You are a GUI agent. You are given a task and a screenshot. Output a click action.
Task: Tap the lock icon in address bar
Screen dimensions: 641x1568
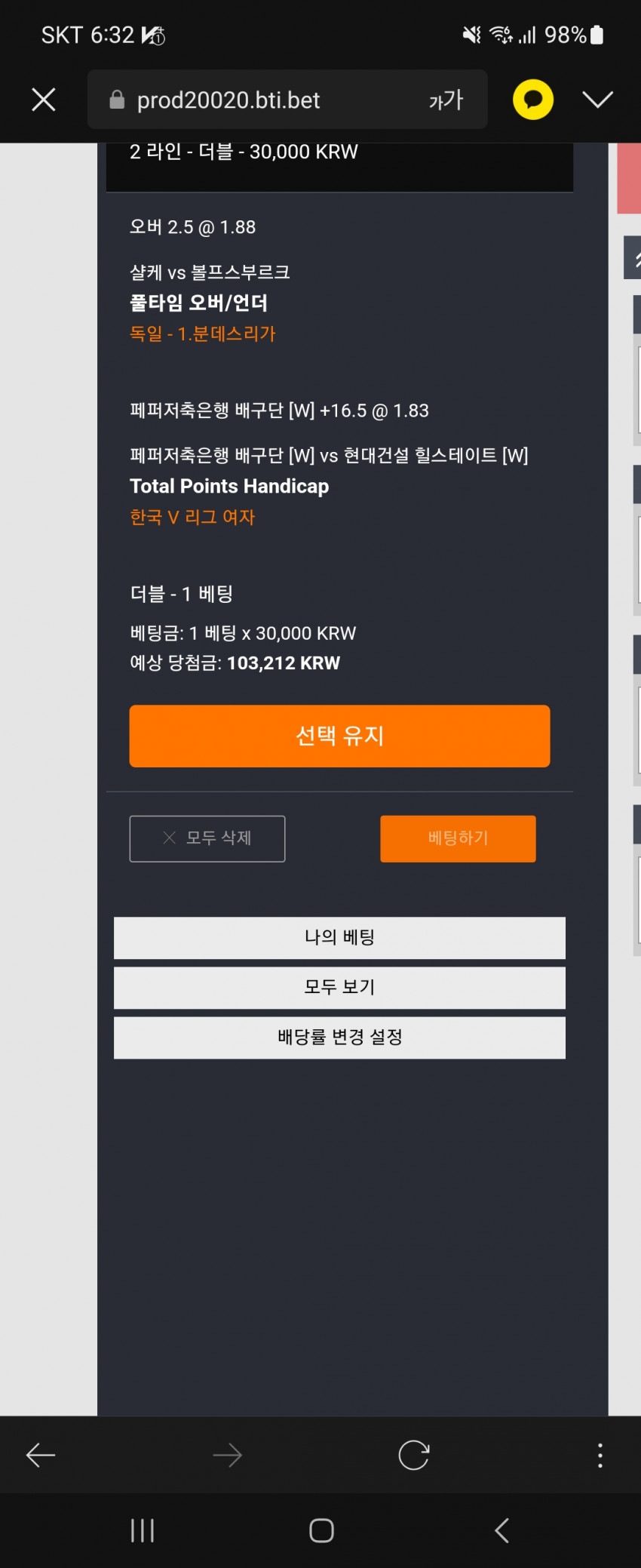pos(117,100)
